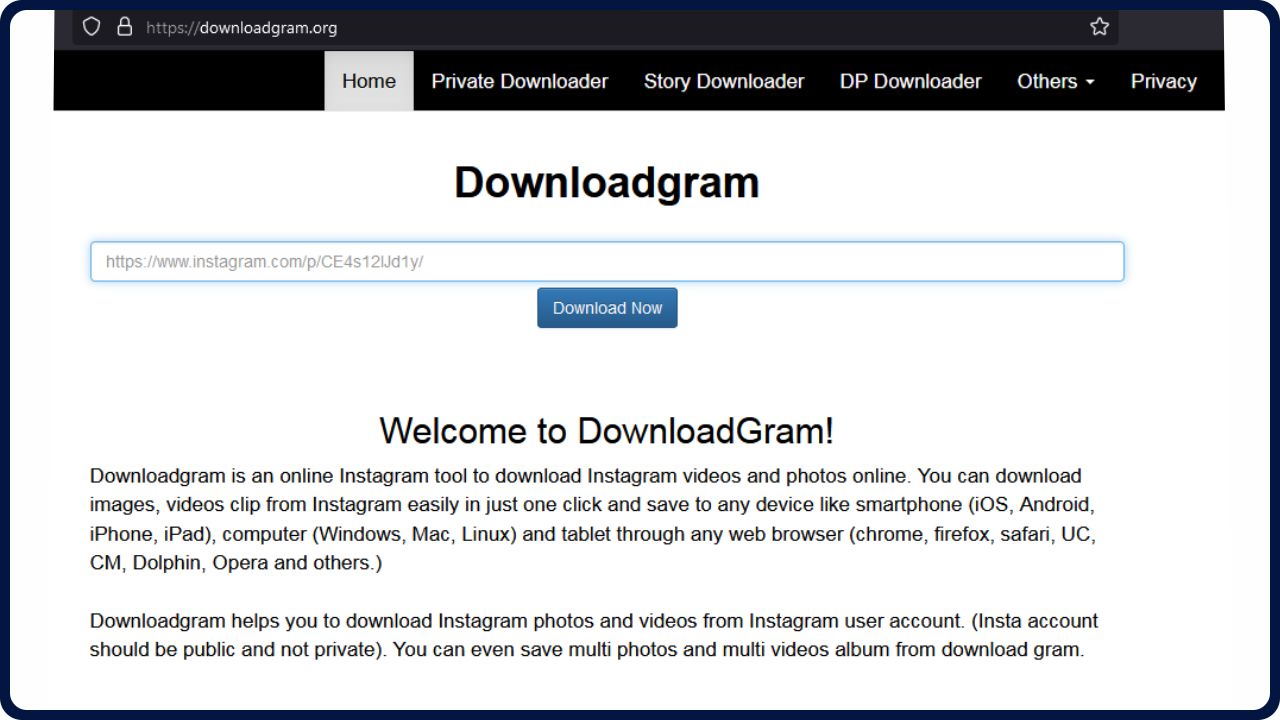The height and width of the screenshot is (720, 1280).
Task: Expand the Others dropdown menu
Action: point(1056,81)
